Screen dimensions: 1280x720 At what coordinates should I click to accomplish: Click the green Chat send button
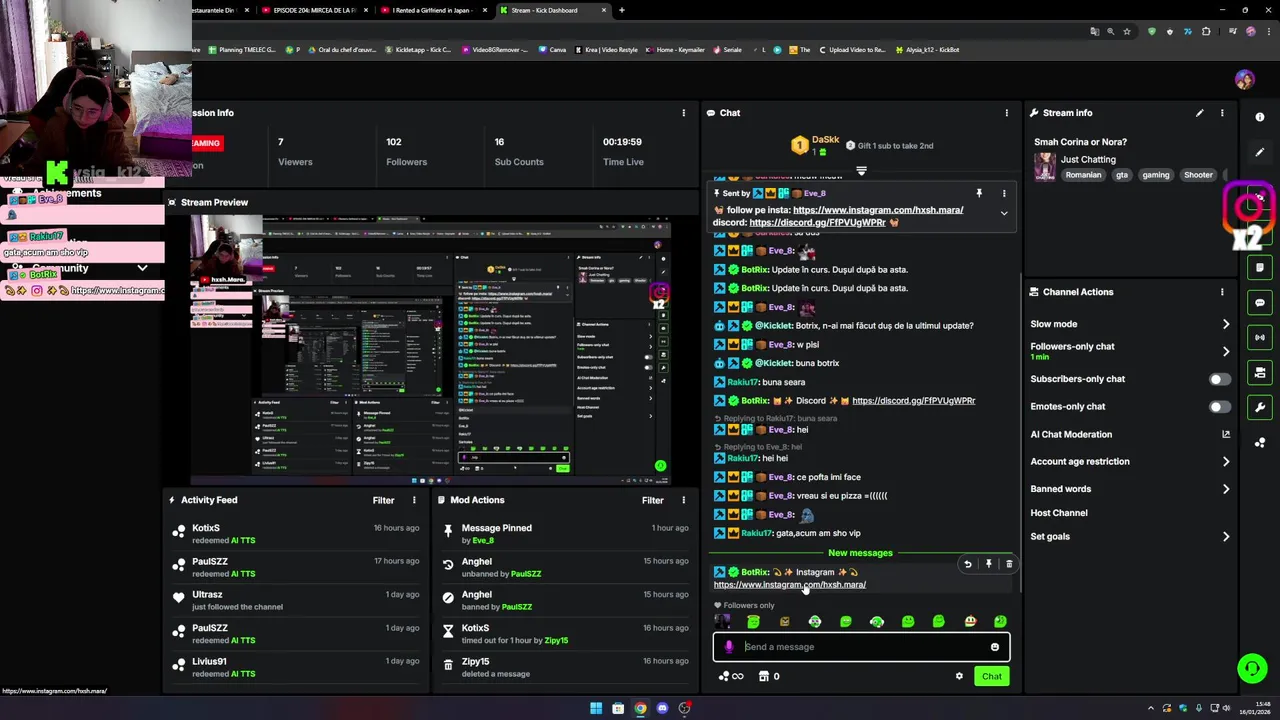click(991, 676)
